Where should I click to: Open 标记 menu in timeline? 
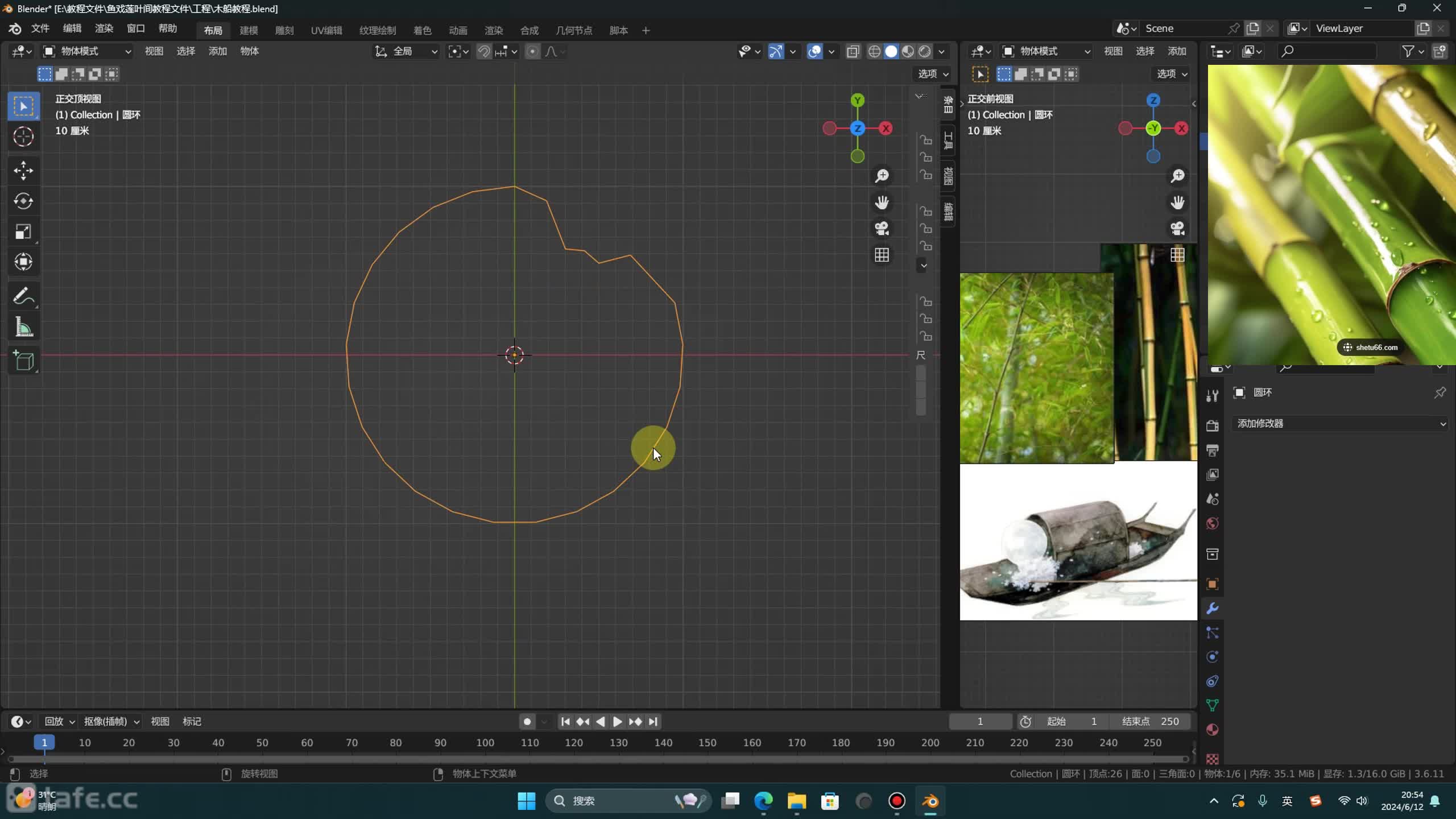192,721
